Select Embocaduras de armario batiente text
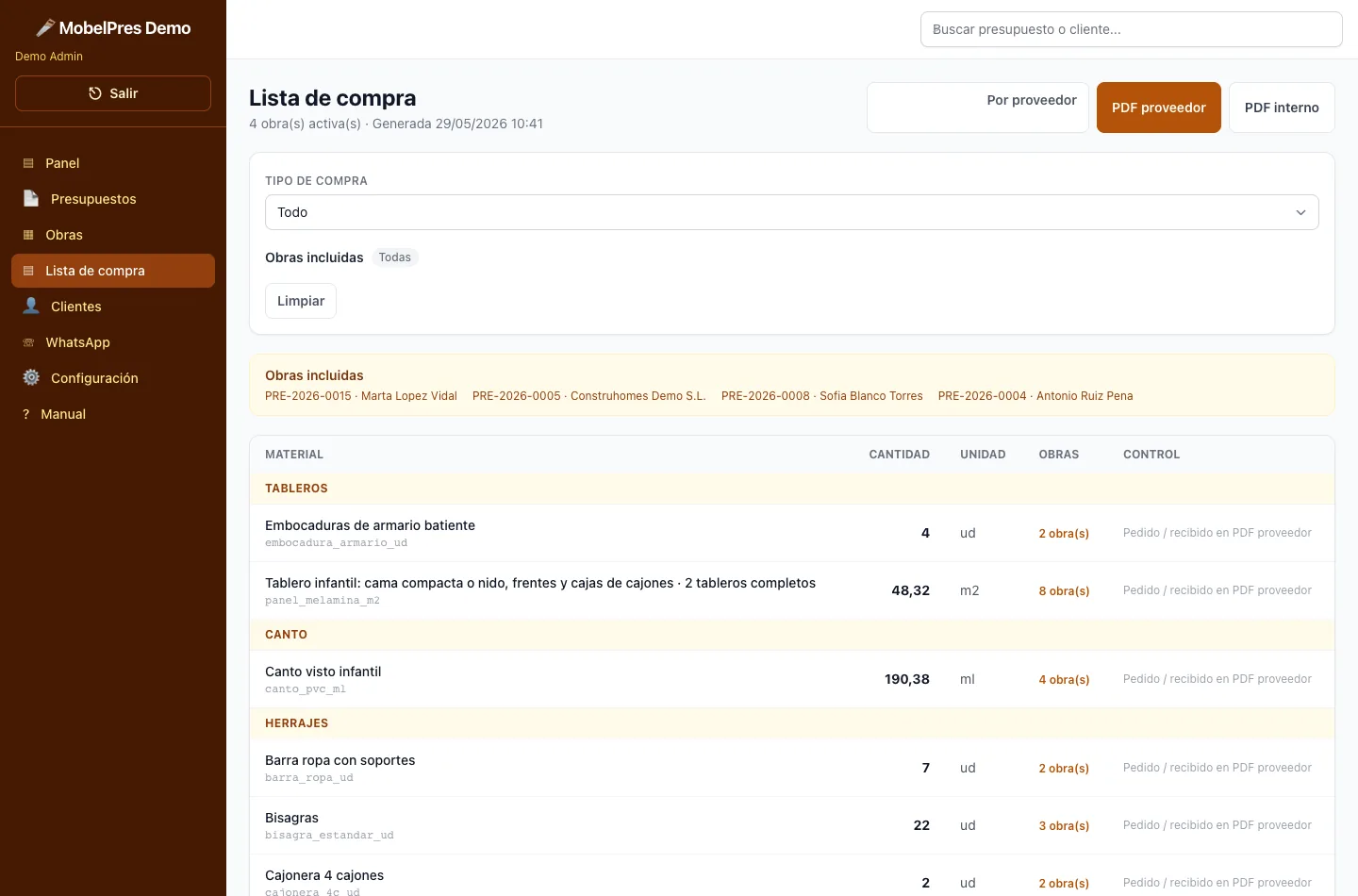 click(x=370, y=525)
